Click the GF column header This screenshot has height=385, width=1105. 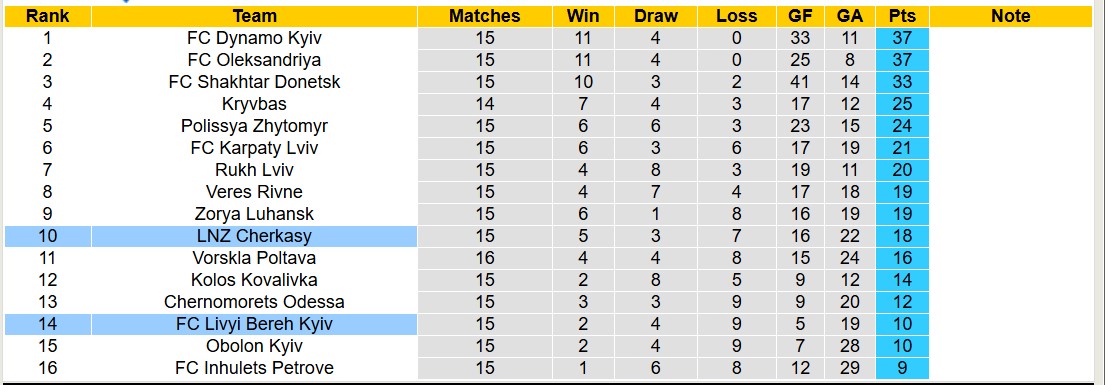(x=800, y=16)
